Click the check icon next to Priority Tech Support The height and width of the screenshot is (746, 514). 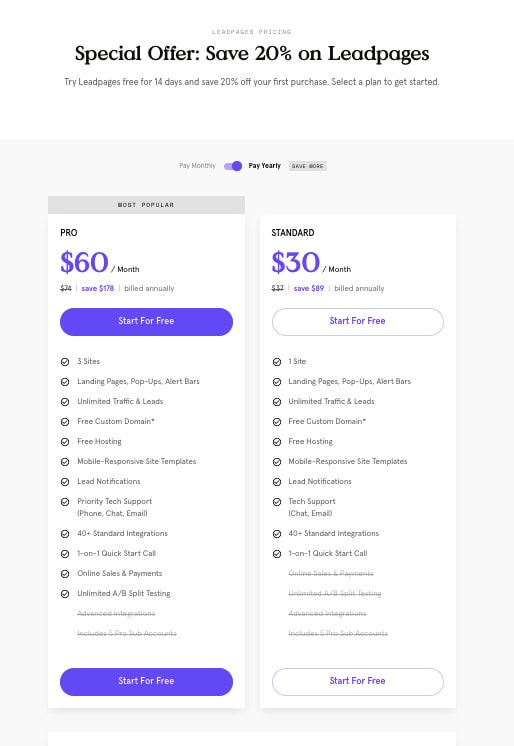(65, 502)
